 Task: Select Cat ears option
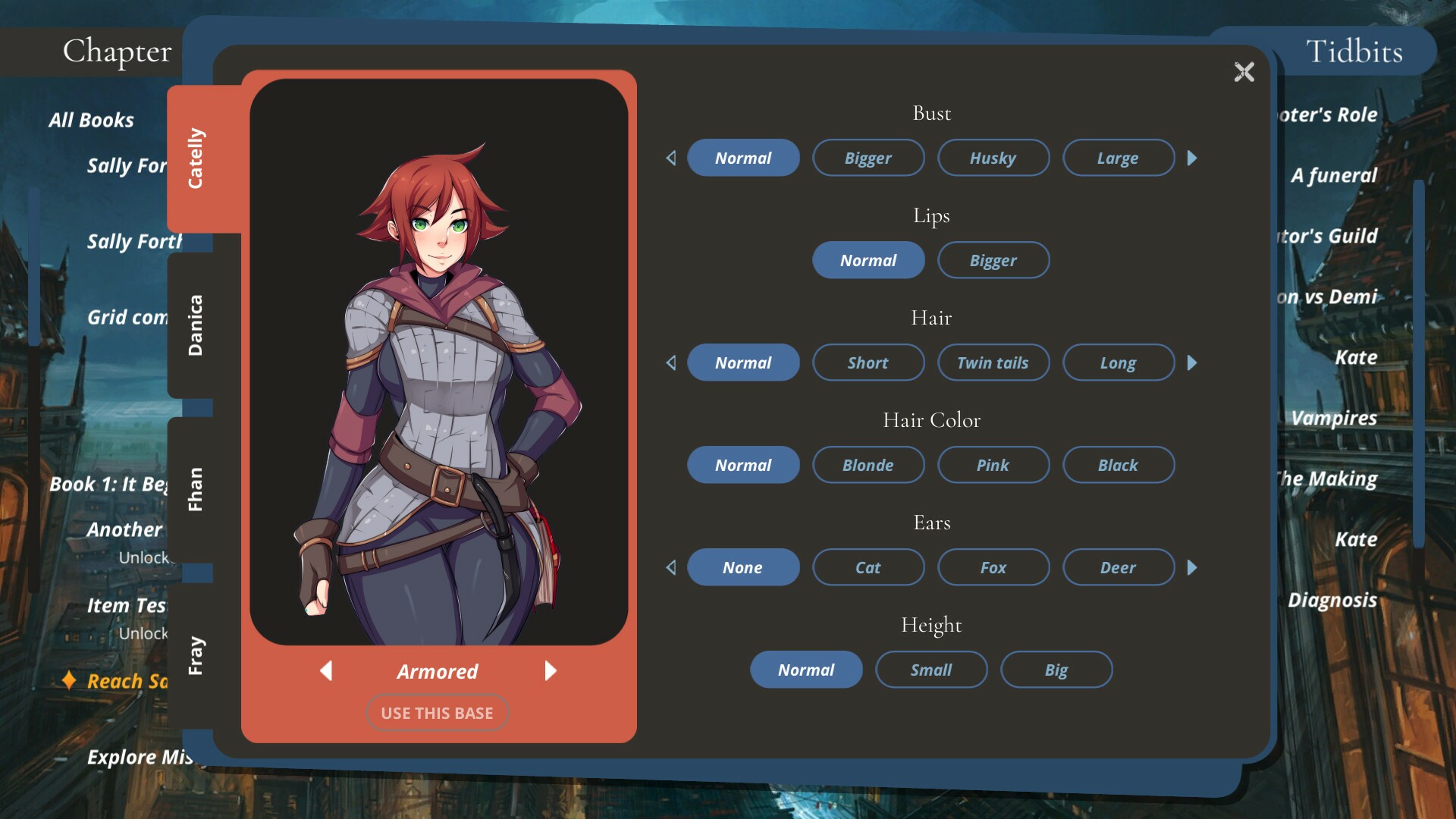868,568
